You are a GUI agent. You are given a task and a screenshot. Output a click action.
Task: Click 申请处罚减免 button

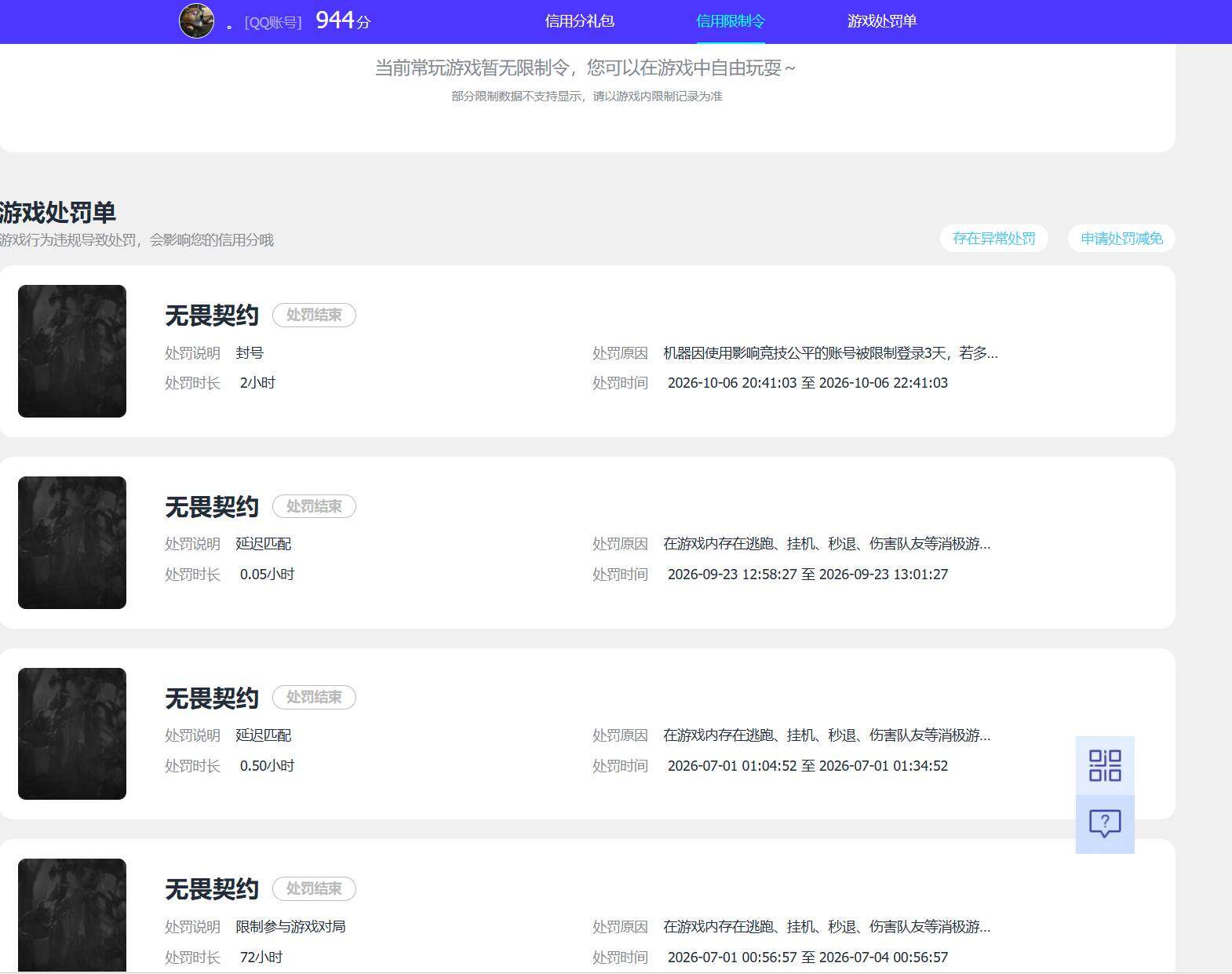(1121, 239)
